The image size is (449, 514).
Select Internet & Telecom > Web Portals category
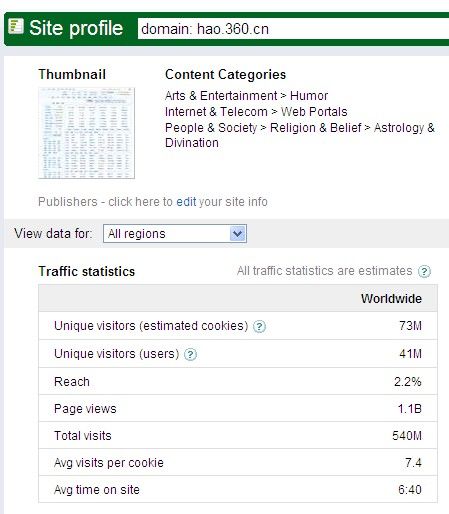[x=256, y=112]
